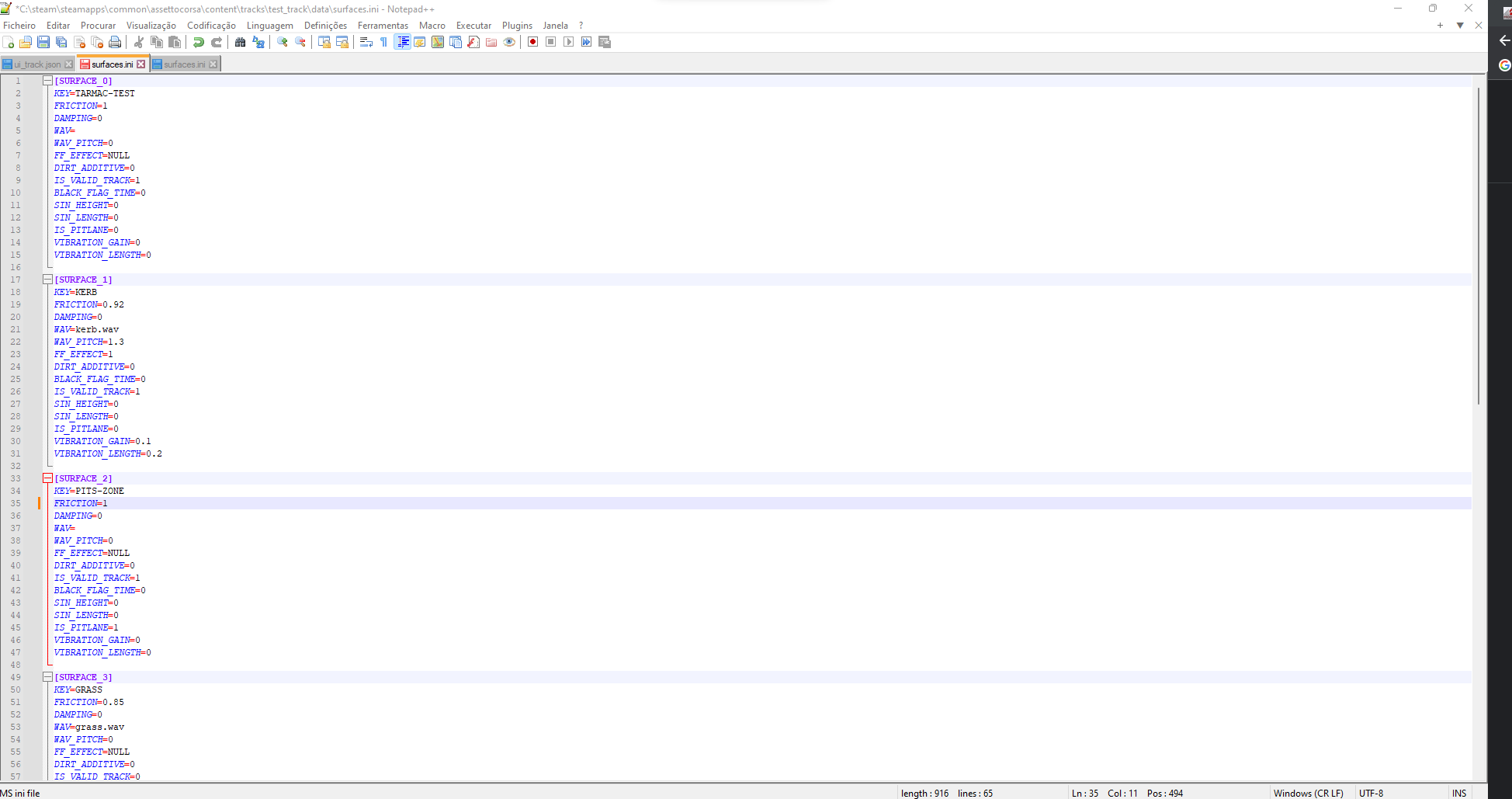The height and width of the screenshot is (799, 1512).
Task: Open the Function List panel
Action: pos(473,42)
